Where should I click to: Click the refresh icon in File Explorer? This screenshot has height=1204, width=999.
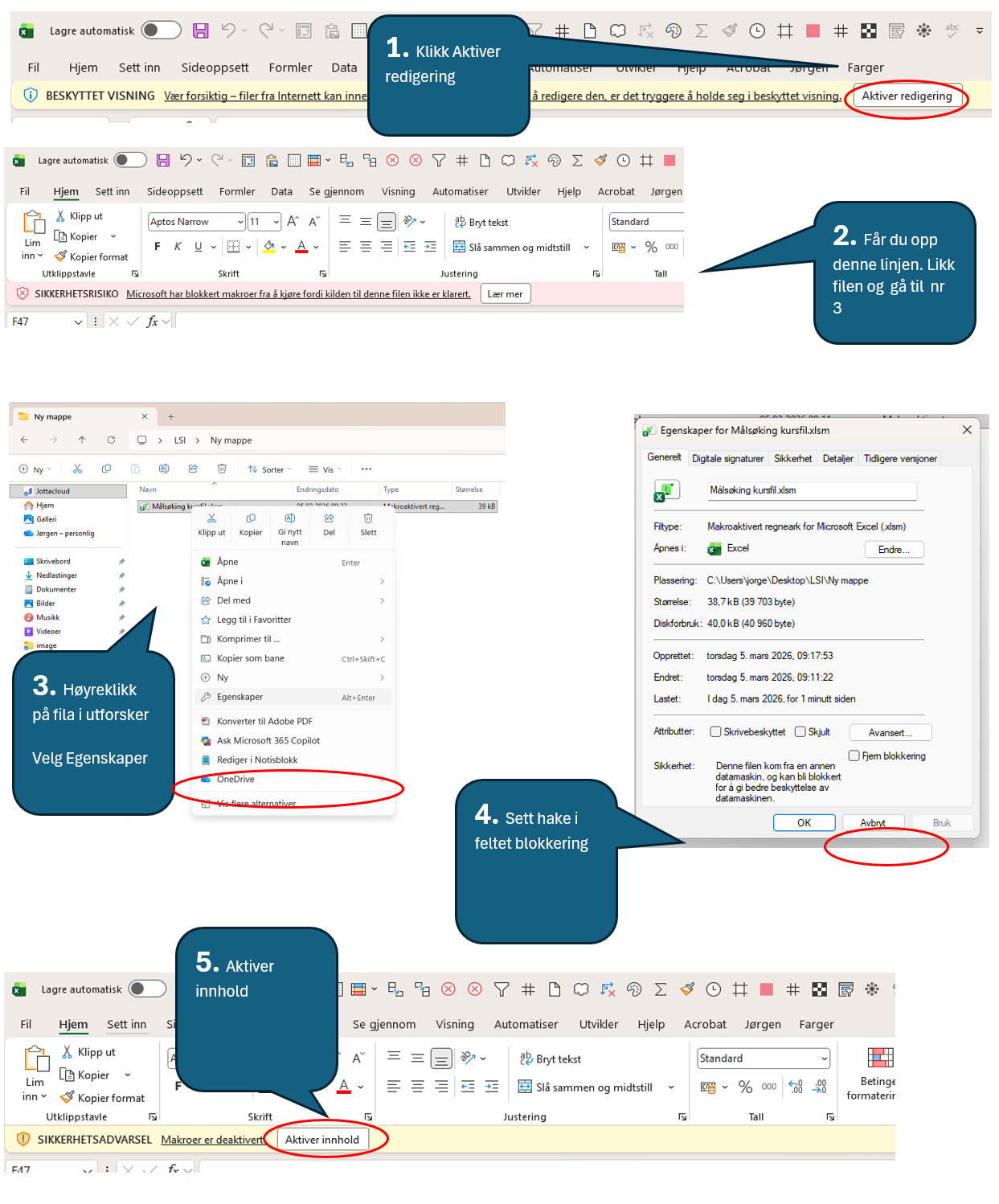point(111,440)
